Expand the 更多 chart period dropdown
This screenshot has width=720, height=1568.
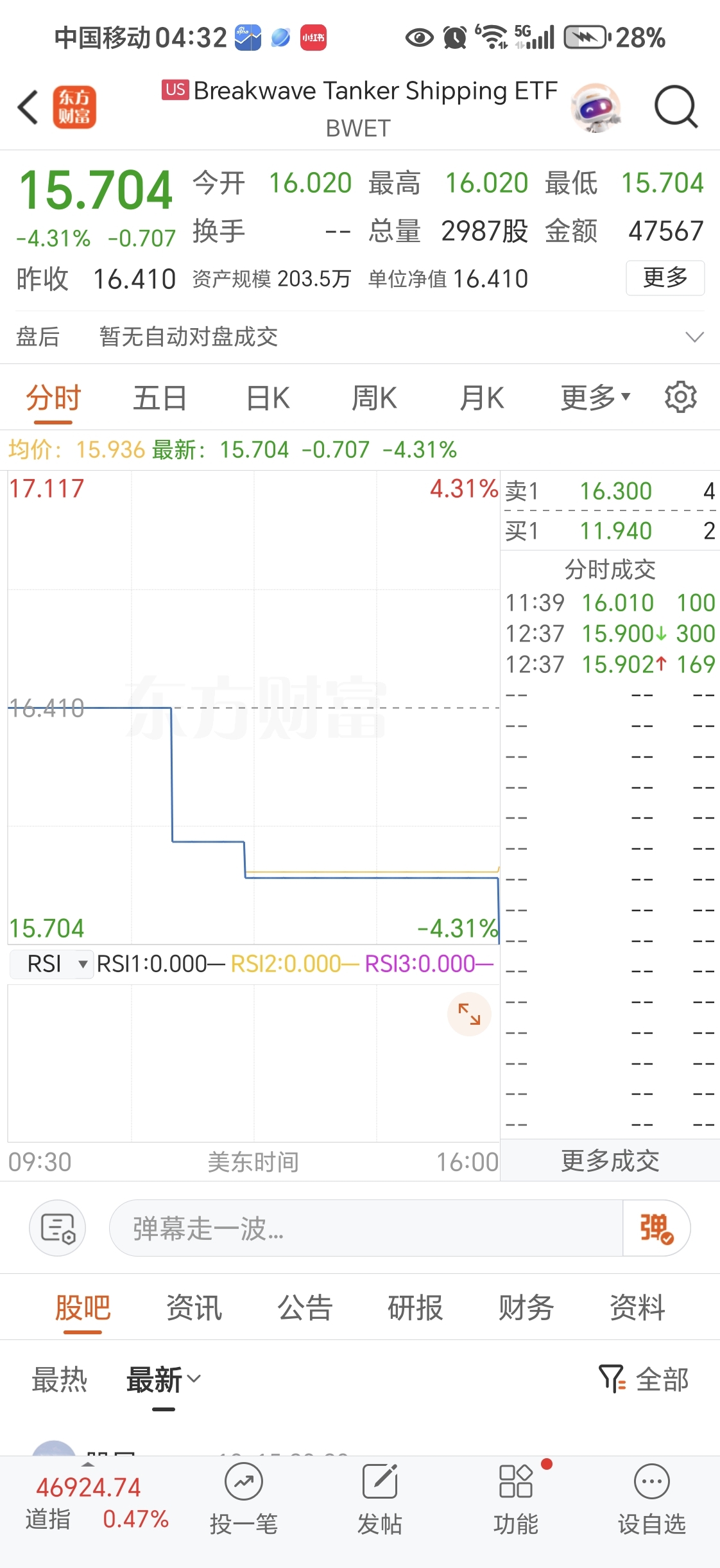tap(595, 397)
